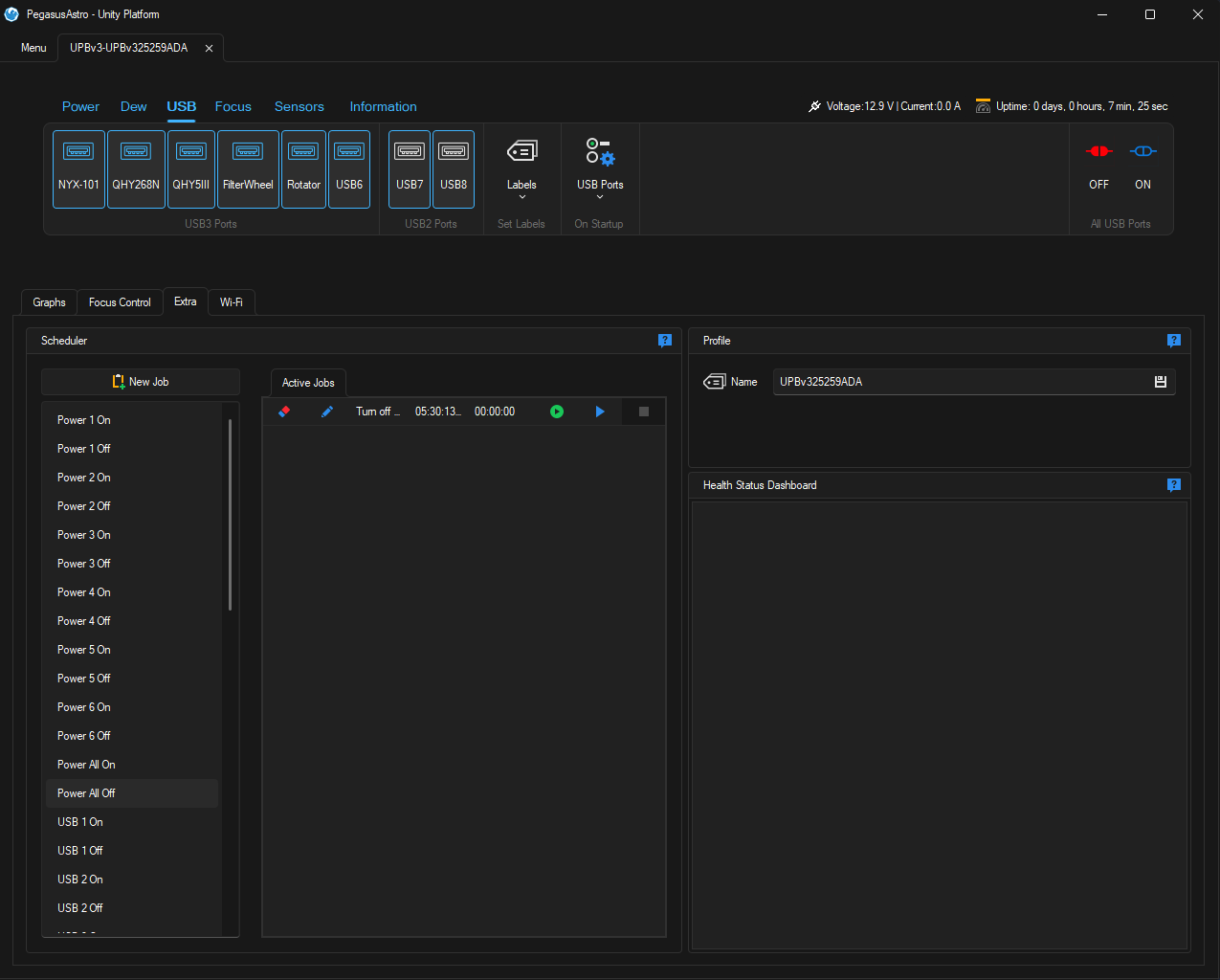Viewport: 1220px width, 980px height.
Task: Select Power 4 Off in job list
Action: point(132,621)
